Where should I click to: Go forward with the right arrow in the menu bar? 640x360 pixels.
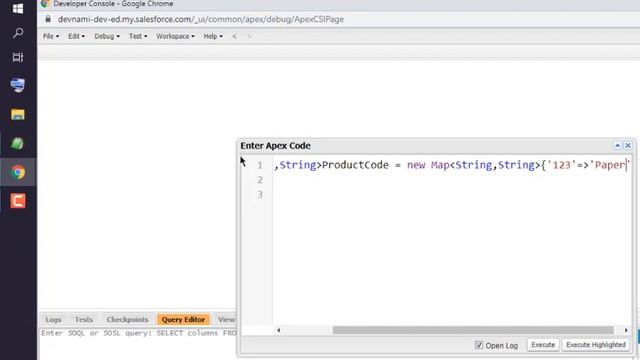(x=249, y=36)
